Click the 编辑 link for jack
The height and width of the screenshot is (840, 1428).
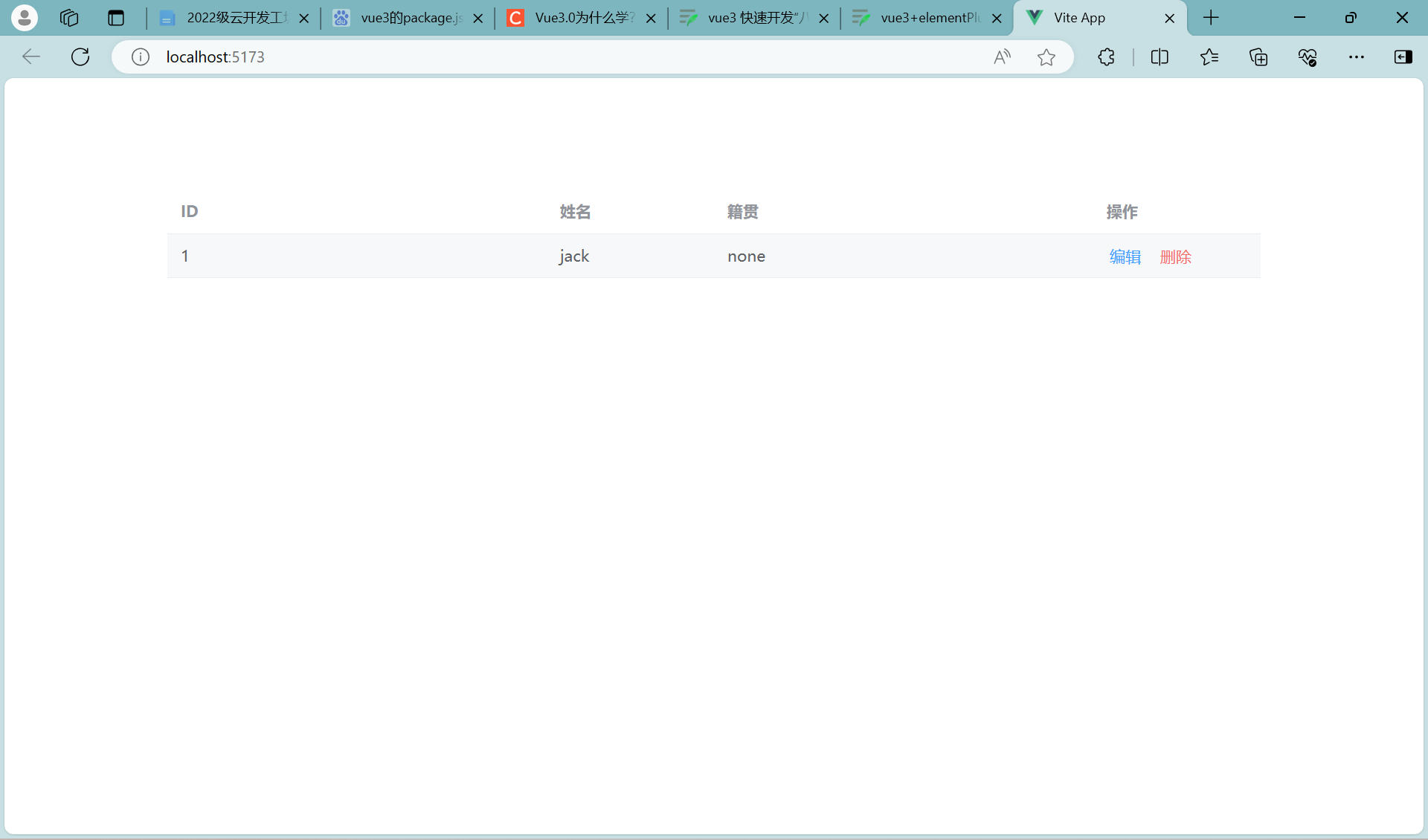coord(1125,256)
